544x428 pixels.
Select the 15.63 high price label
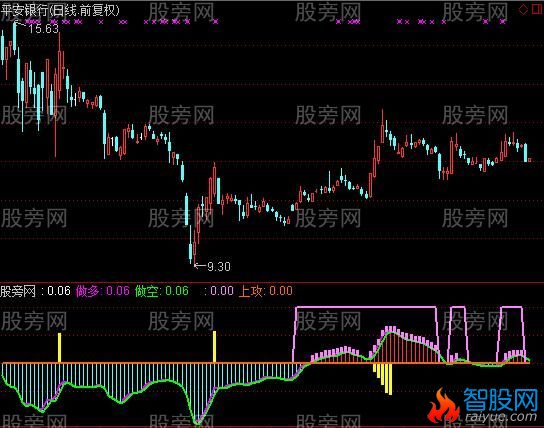43,28
